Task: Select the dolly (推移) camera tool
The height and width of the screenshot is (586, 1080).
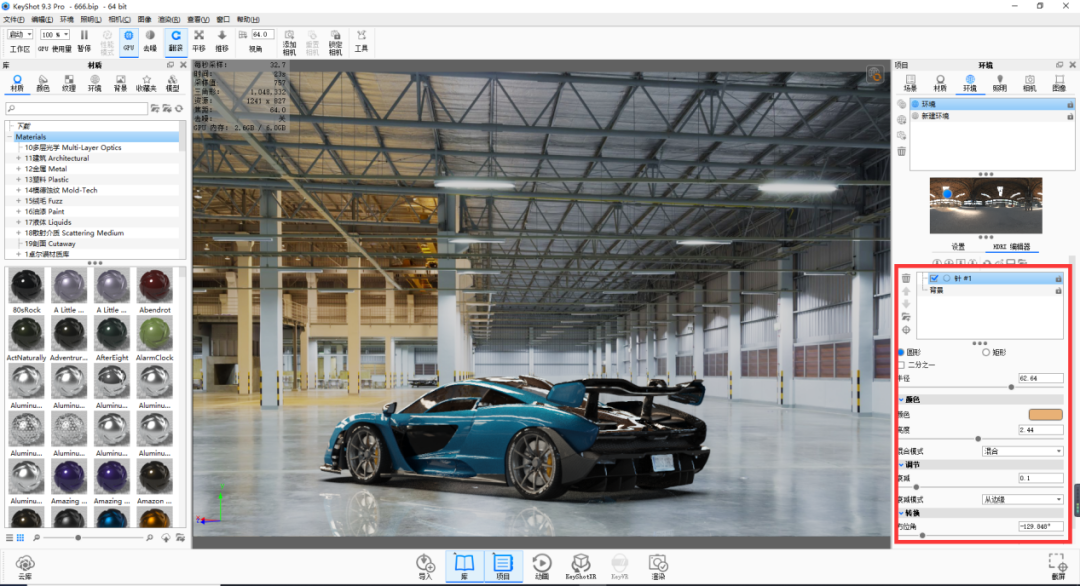Action: coord(222,41)
